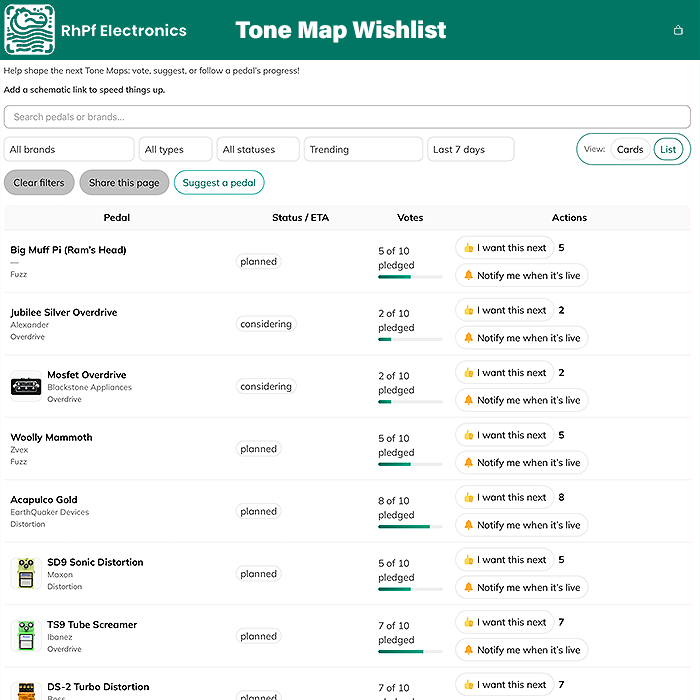Vote thumbs up for Woolly Mammoth
This screenshot has height=700, width=700.
tap(503, 435)
